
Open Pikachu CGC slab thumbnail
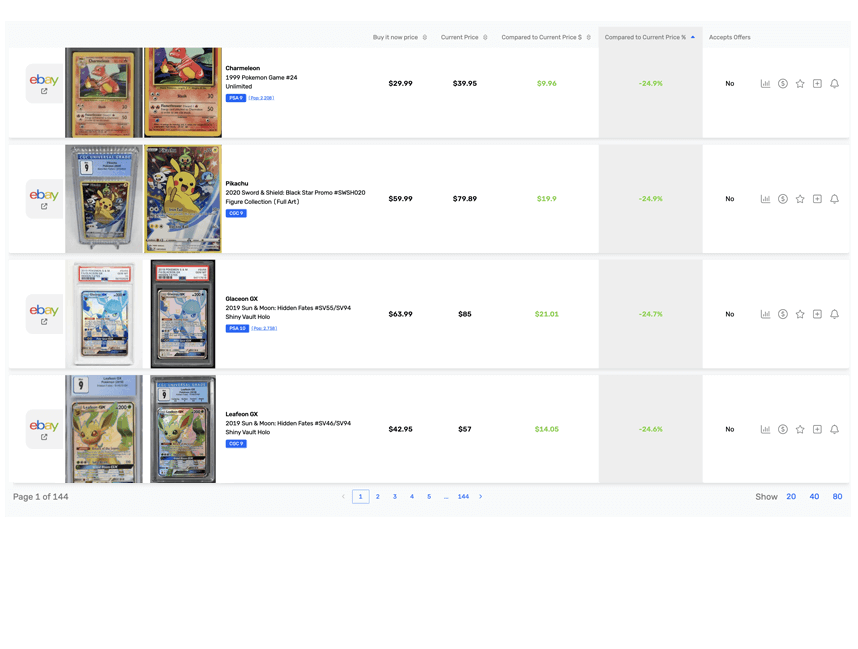[104, 199]
